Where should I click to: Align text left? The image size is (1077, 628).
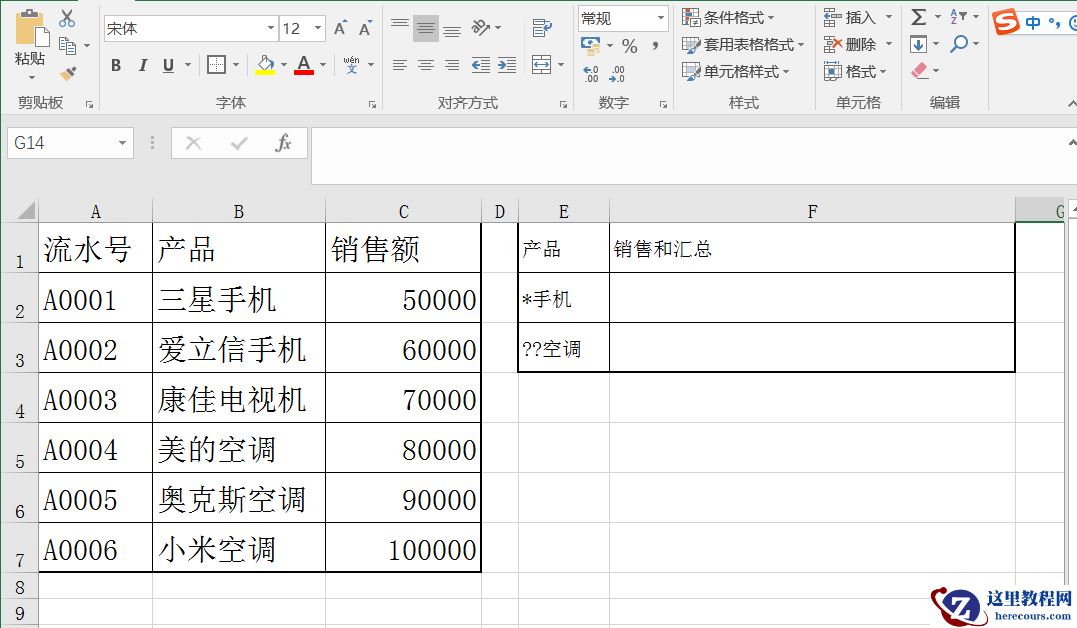[400, 65]
